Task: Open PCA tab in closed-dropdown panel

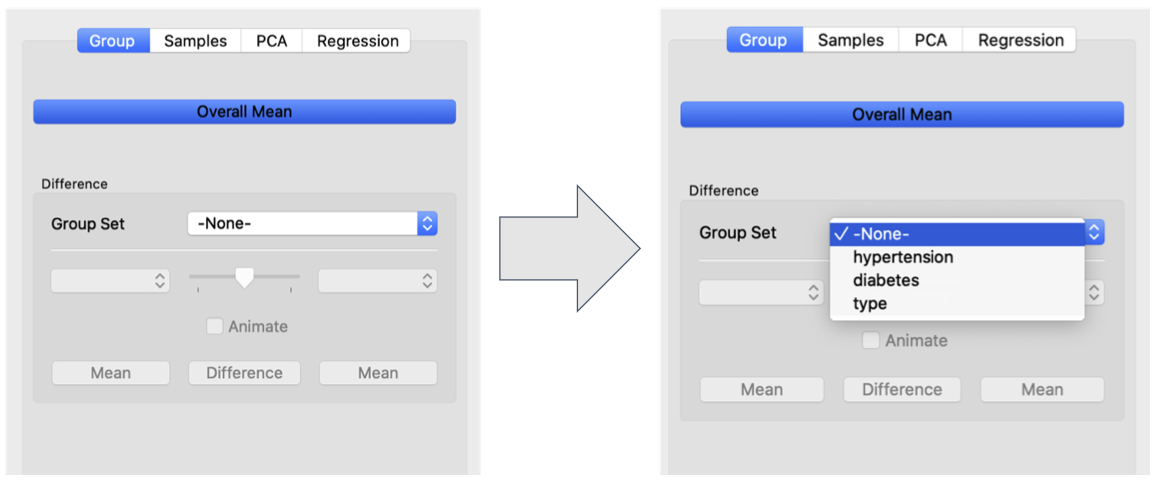Action: pyautogui.click(x=271, y=41)
